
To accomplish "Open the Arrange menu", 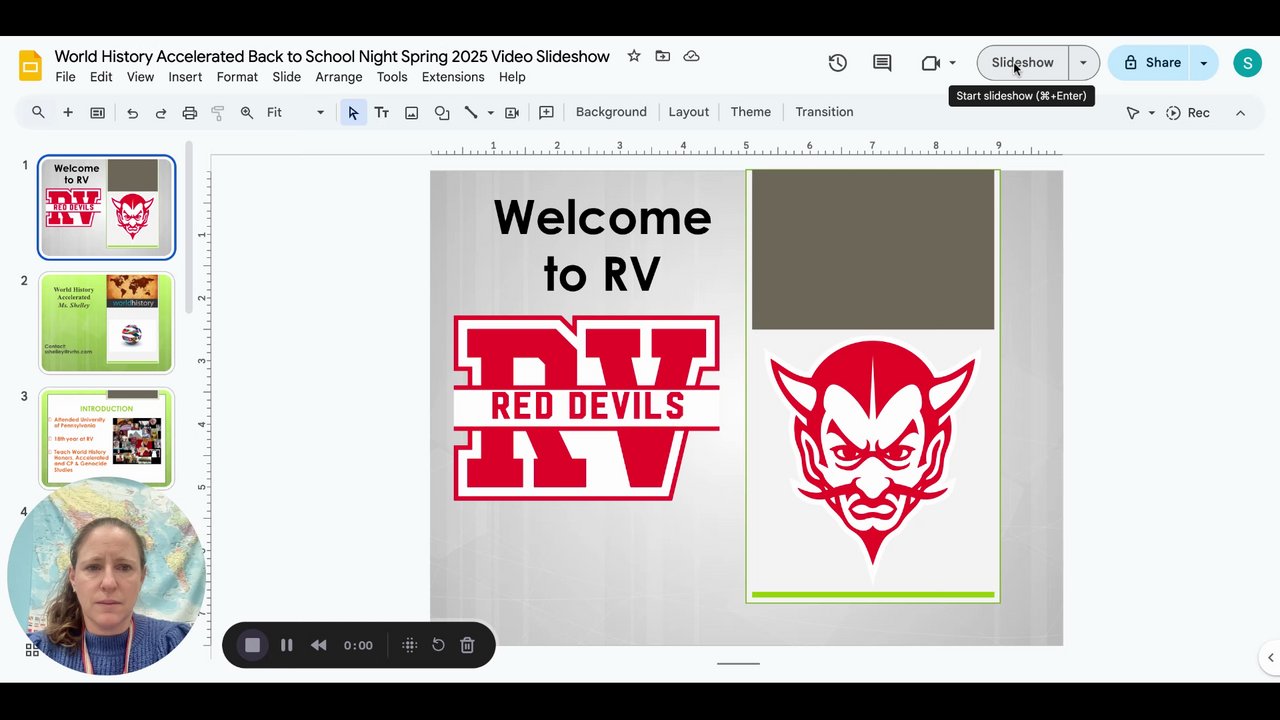I will (x=338, y=77).
